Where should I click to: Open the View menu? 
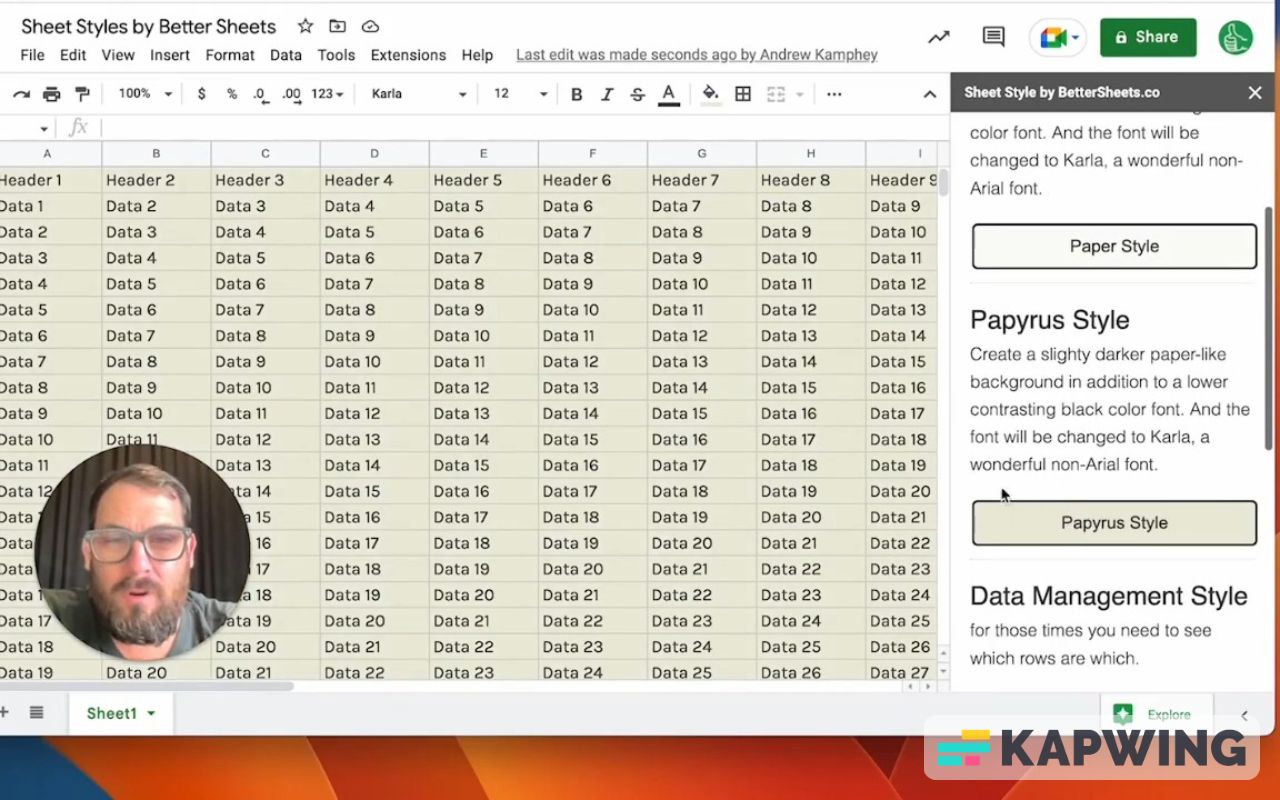[x=118, y=55]
